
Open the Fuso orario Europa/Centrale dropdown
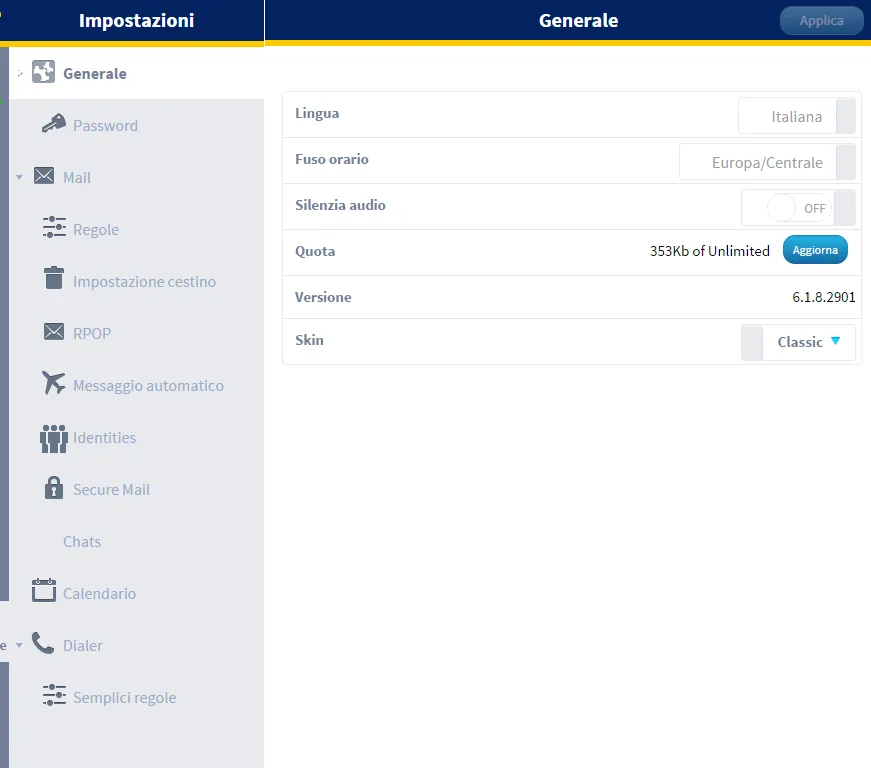(767, 162)
